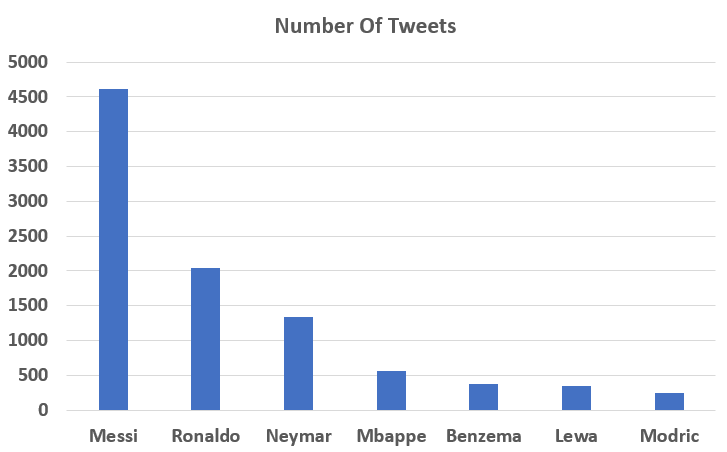Click the 0 value on the vertical axis
This screenshot has width=727, height=452.
[42, 410]
